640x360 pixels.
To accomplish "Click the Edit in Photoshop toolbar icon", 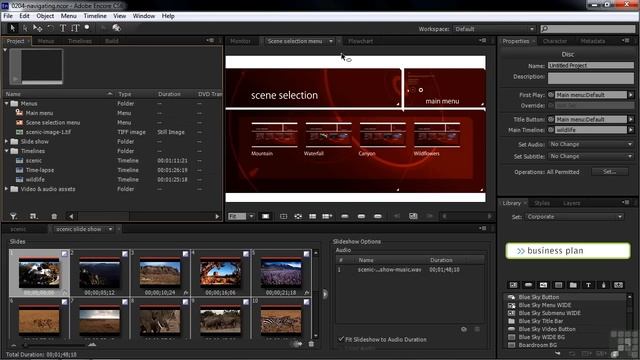I will [117, 28].
